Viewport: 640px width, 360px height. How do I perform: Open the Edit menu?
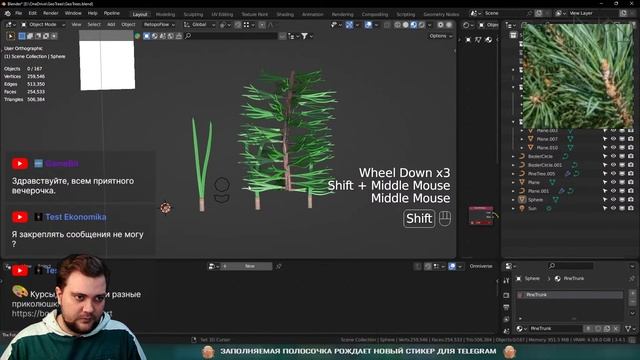[x=33, y=13]
